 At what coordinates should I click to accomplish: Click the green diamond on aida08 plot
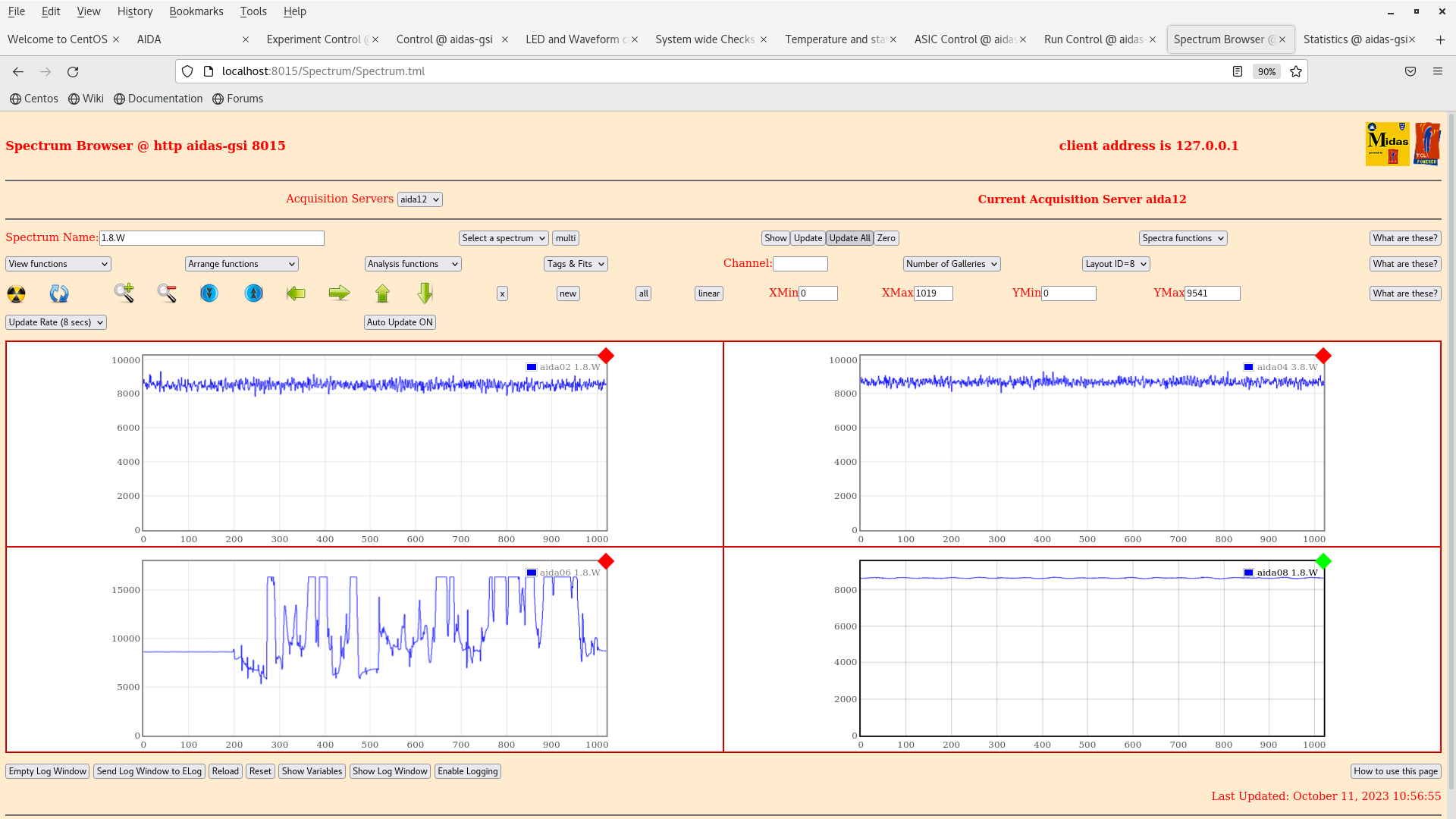click(1323, 561)
